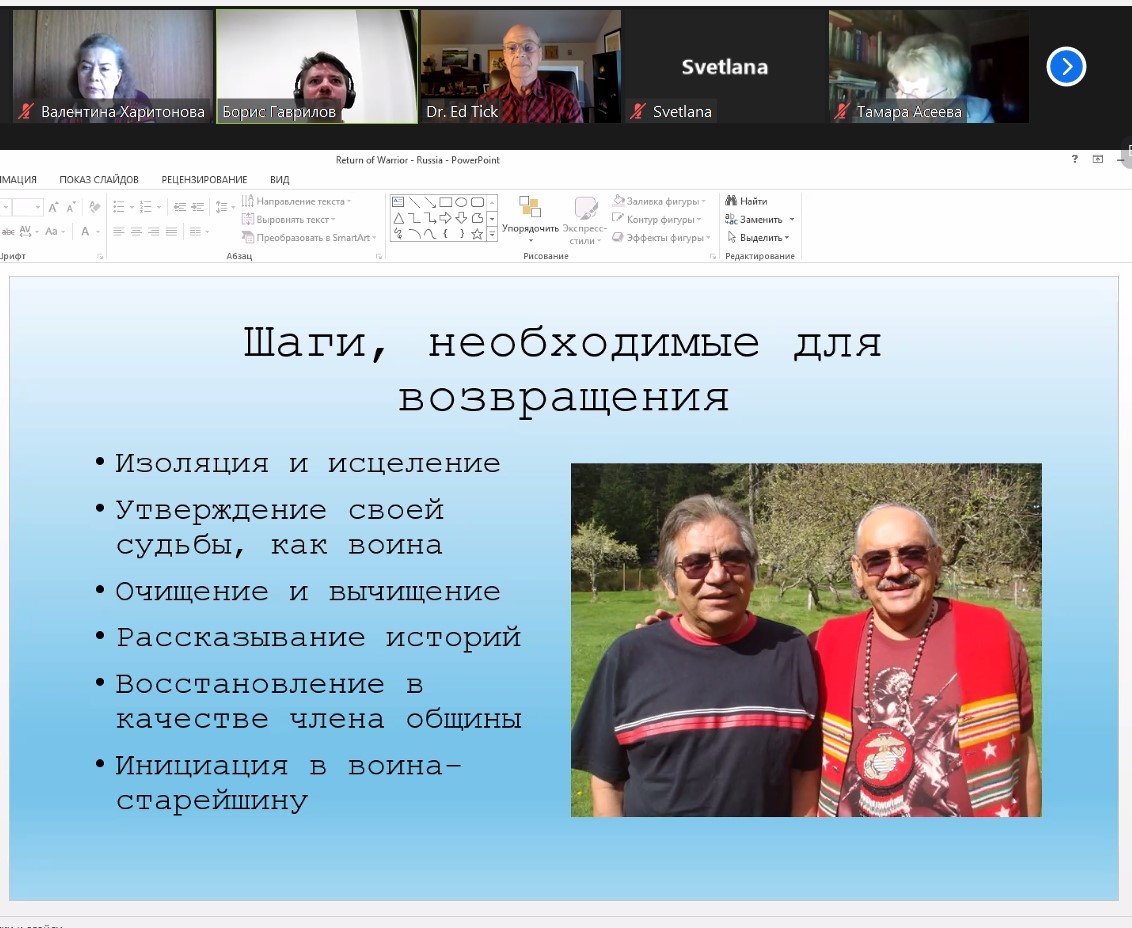Image resolution: width=1132 pixels, height=928 pixels.
Task: Click the Help question mark icon
Action: (x=1075, y=159)
